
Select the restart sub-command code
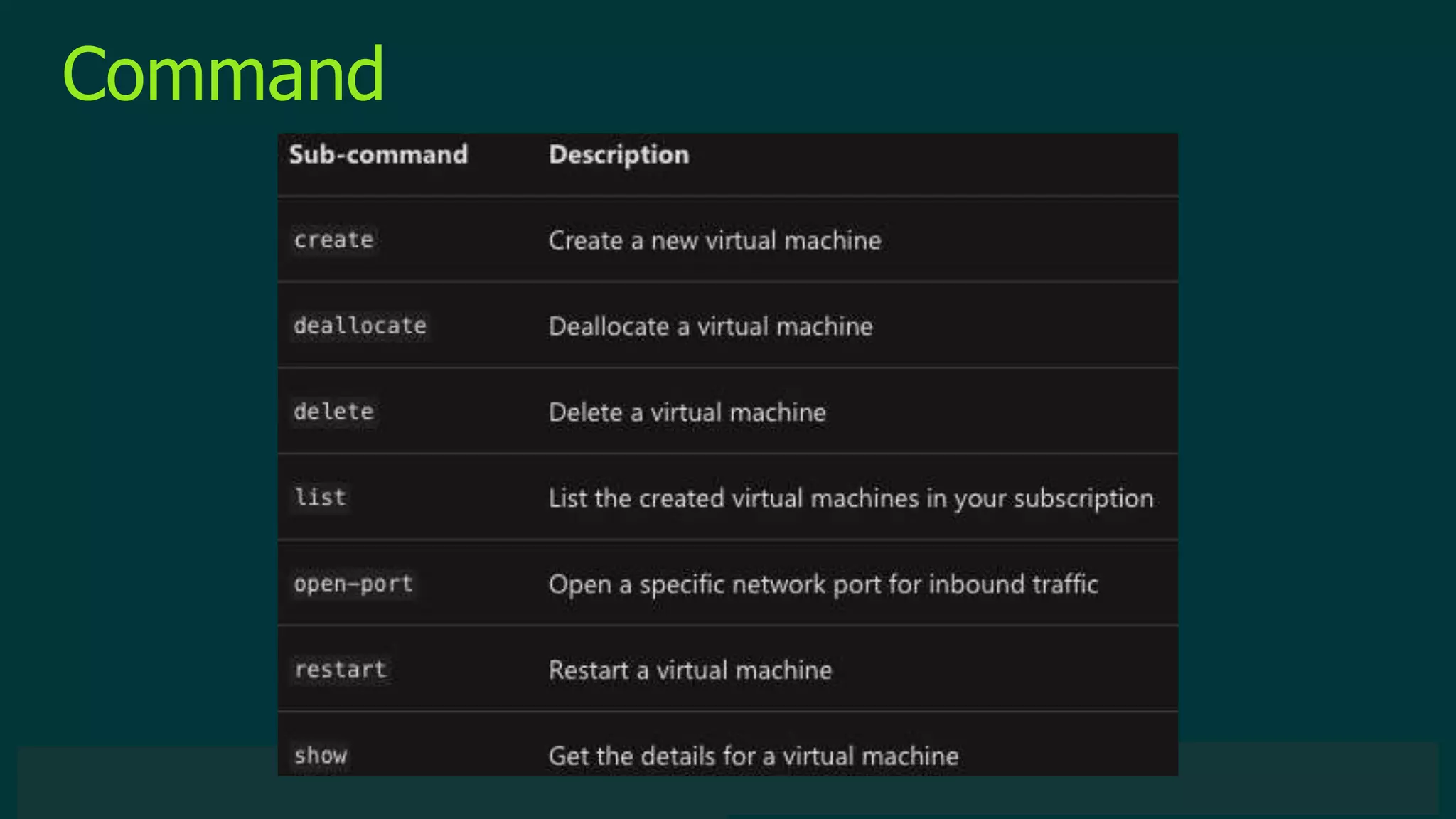click(341, 669)
